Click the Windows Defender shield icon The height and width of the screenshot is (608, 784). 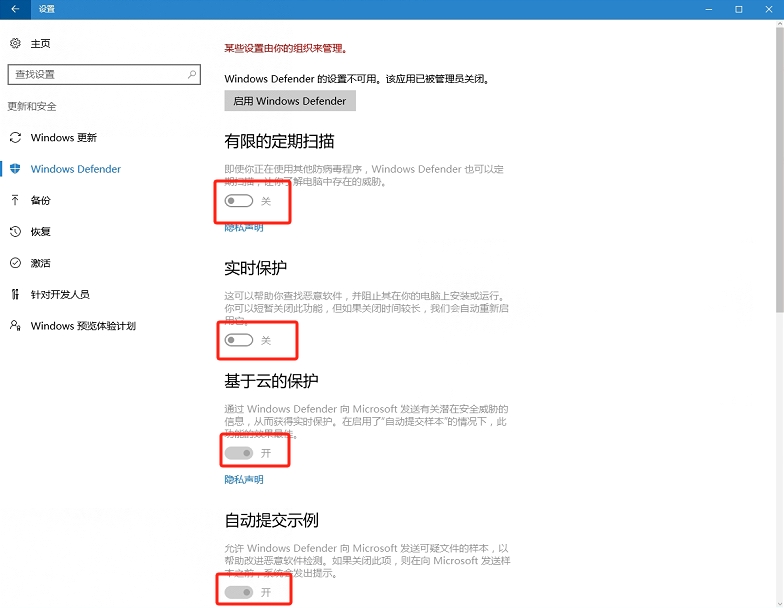pos(15,169)
